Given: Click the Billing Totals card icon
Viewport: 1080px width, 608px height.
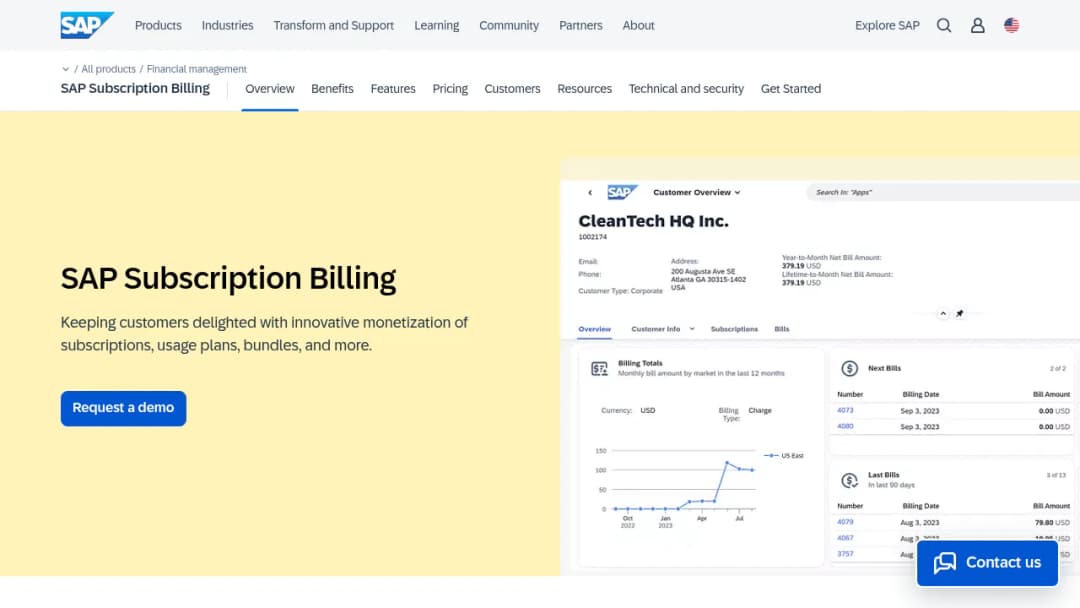Looking at the screenshot, I should 600,369.
